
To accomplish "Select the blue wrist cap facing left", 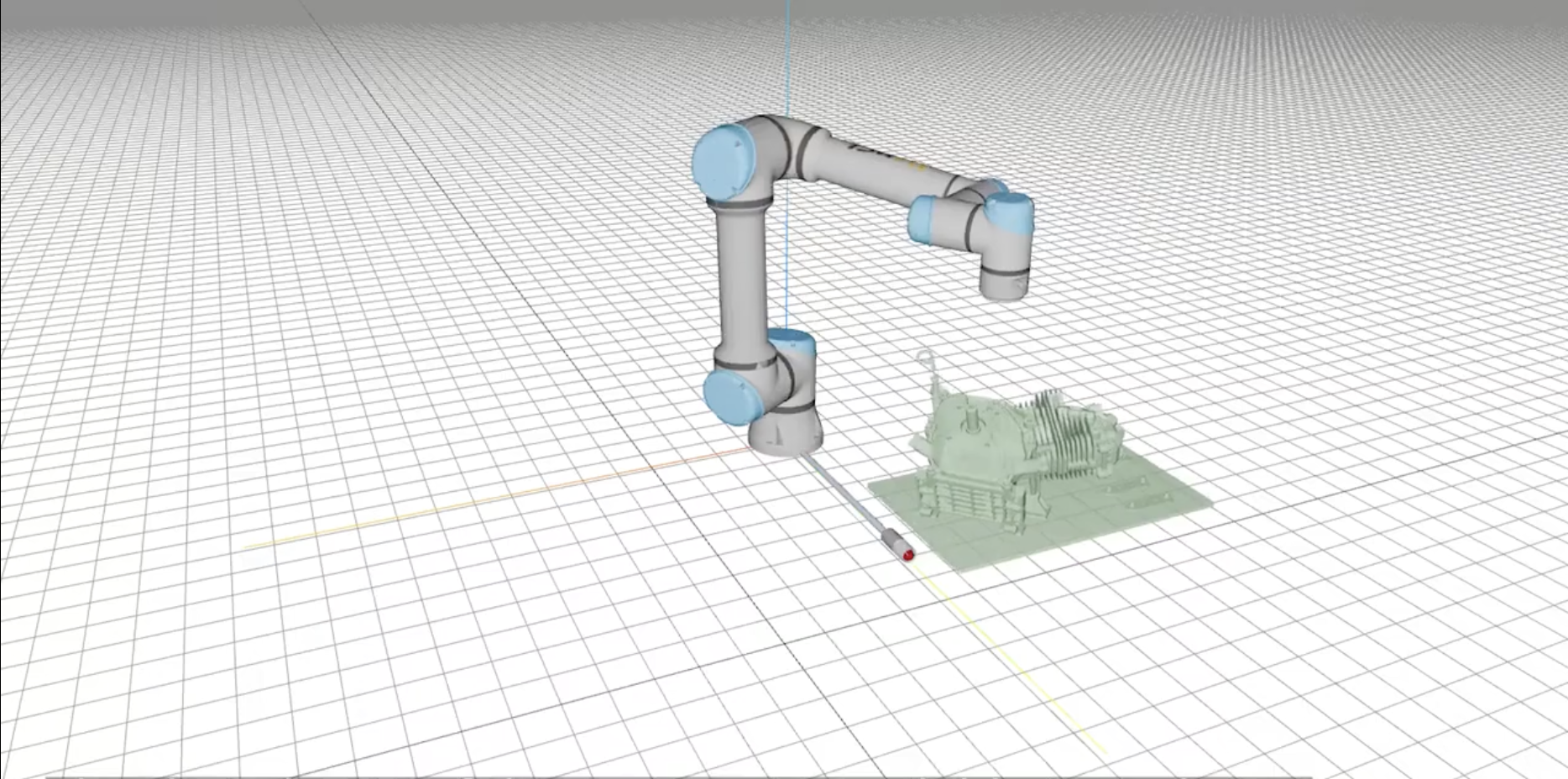I will coord(927,218).
